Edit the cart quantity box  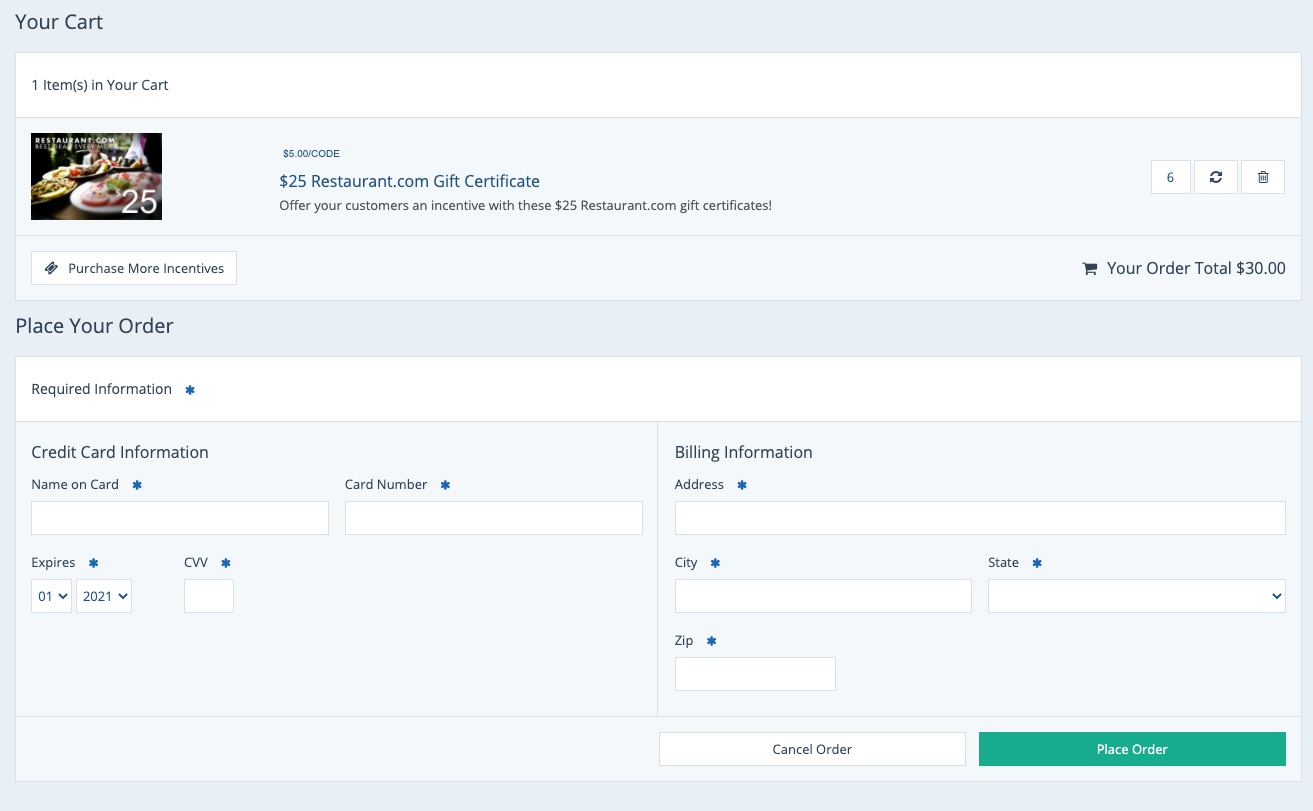coord(1170,177)
